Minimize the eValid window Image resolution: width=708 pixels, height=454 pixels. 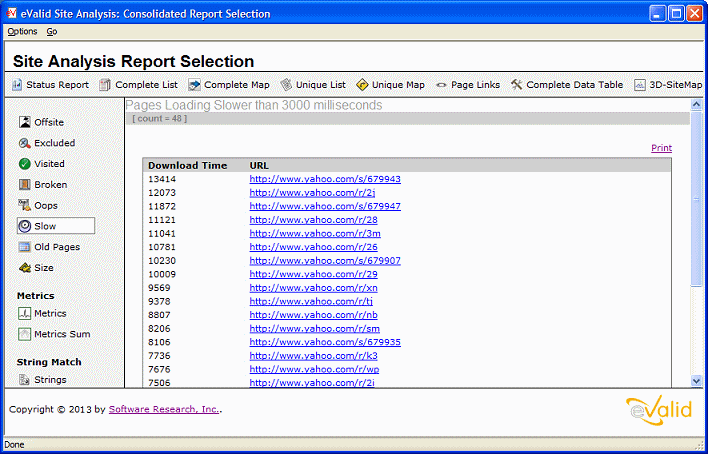[657, 14]
